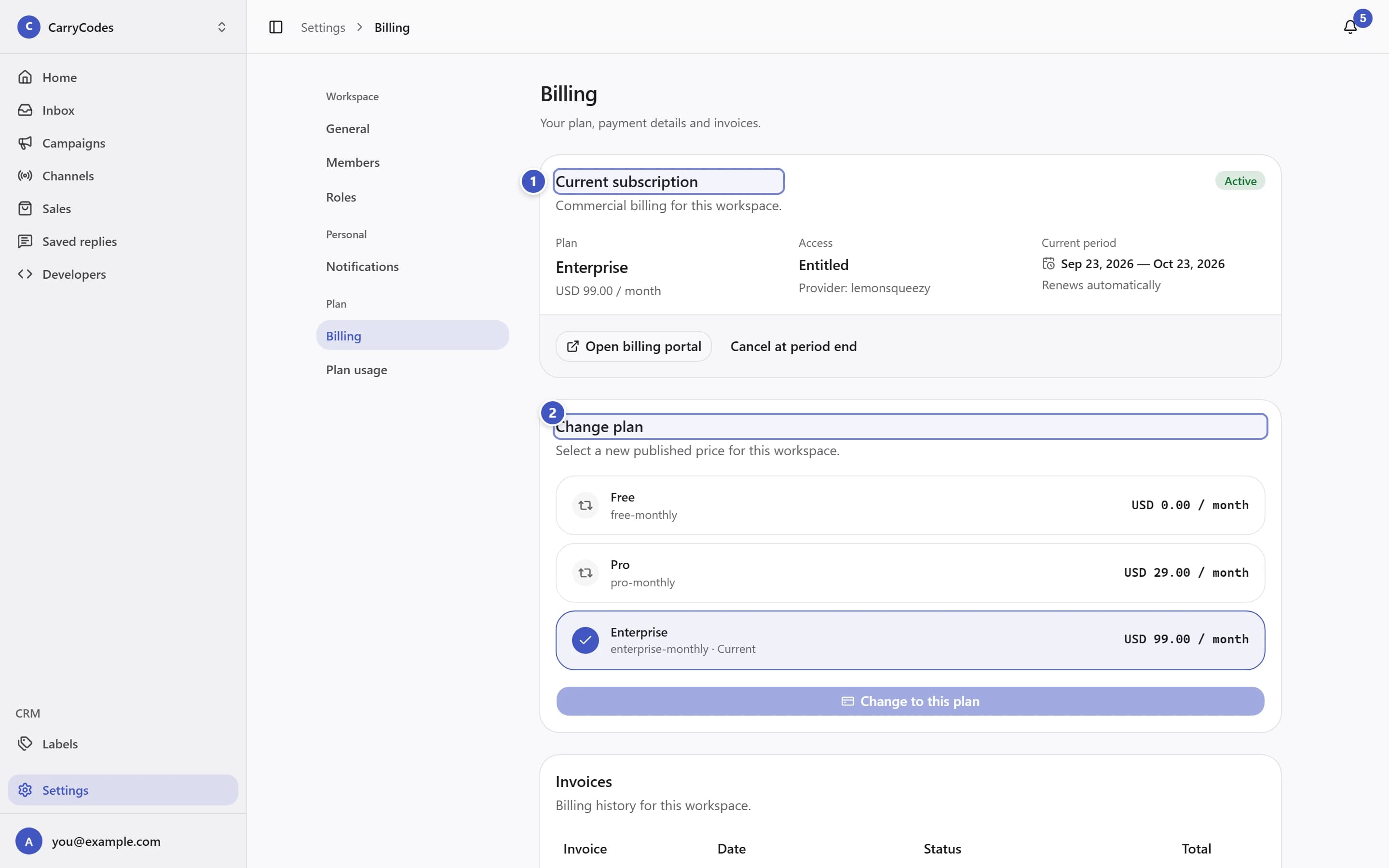The height and width of the screenshot is (868, 1389).
Task: Select the Free free-monthly plan option
Action: point(910,505)
